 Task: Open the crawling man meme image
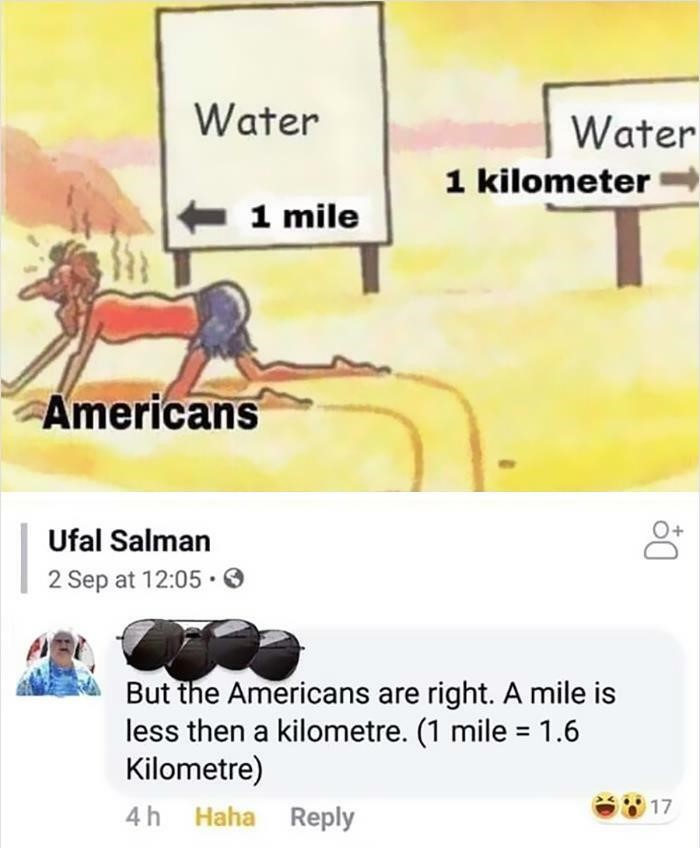350,246
